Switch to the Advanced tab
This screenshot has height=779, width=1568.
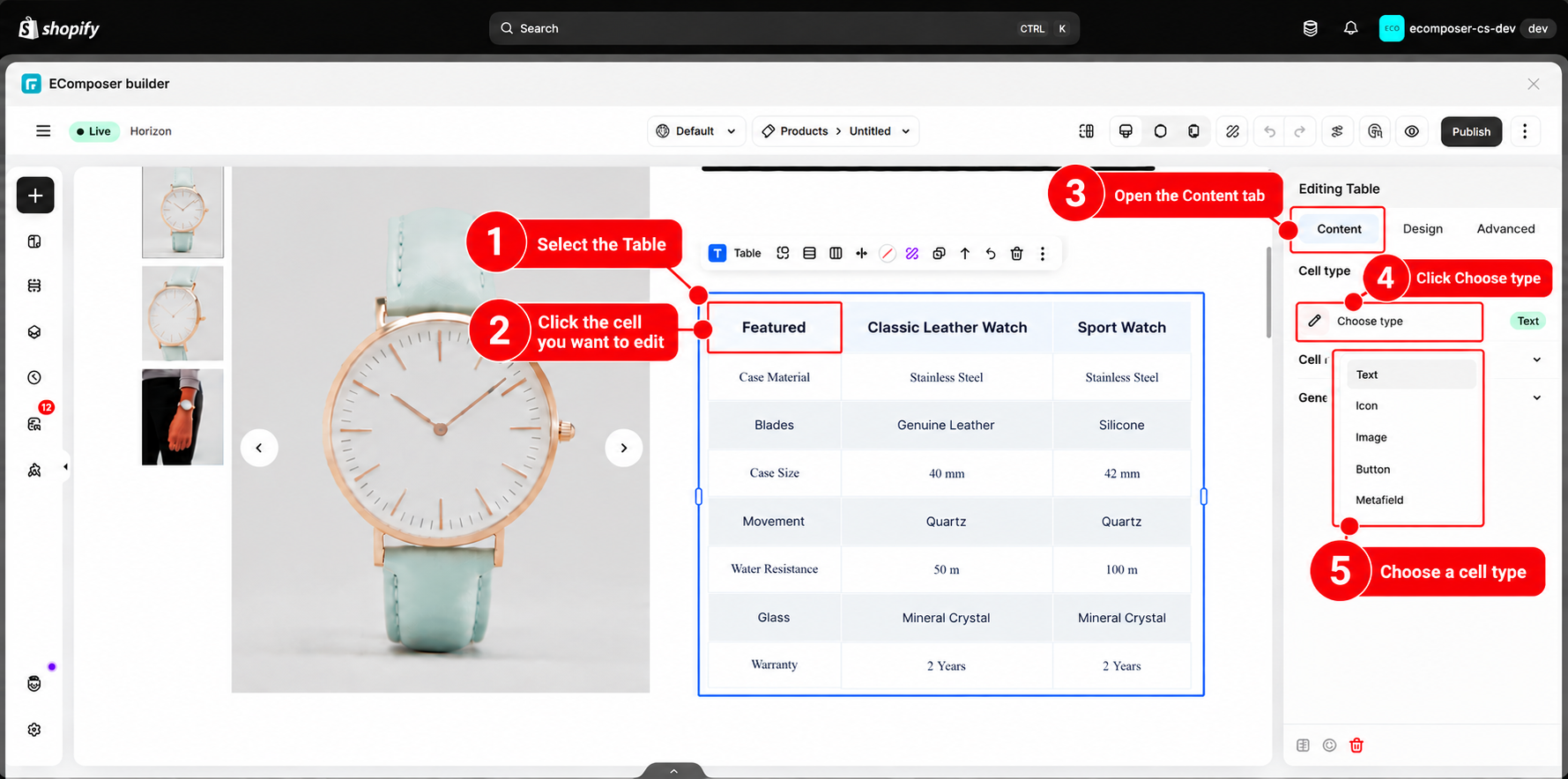pos(1505,229)
